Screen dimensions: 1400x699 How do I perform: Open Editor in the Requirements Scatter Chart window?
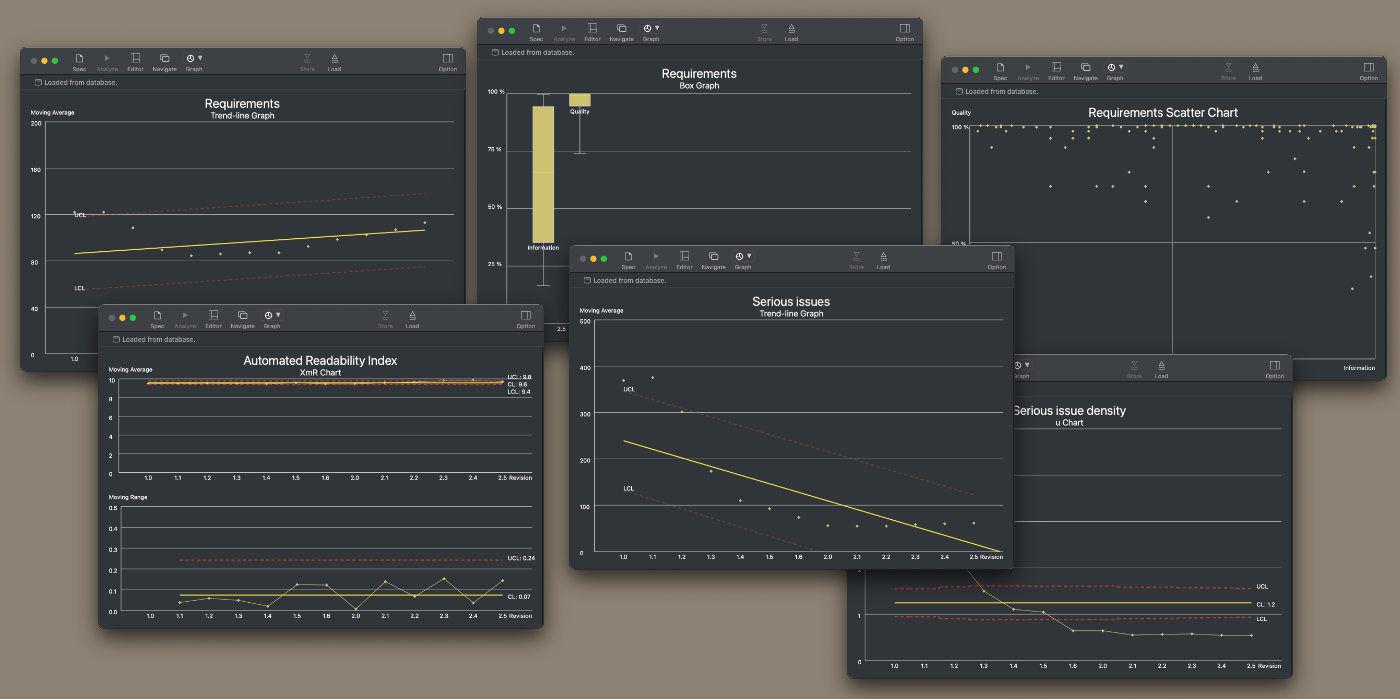(1056, 71)
